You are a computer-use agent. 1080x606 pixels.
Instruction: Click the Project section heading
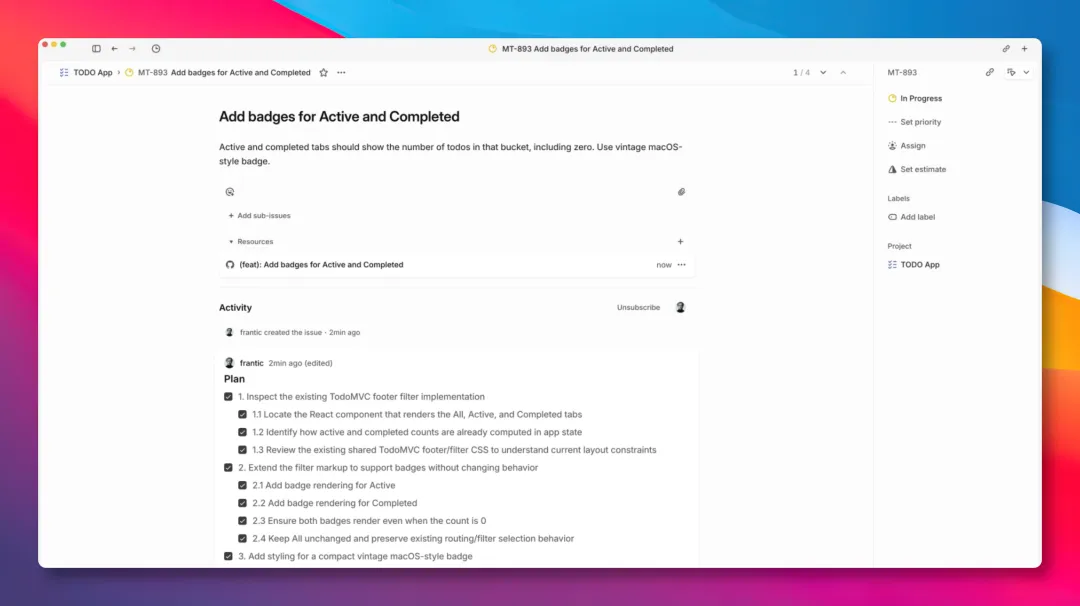point(899,246)
